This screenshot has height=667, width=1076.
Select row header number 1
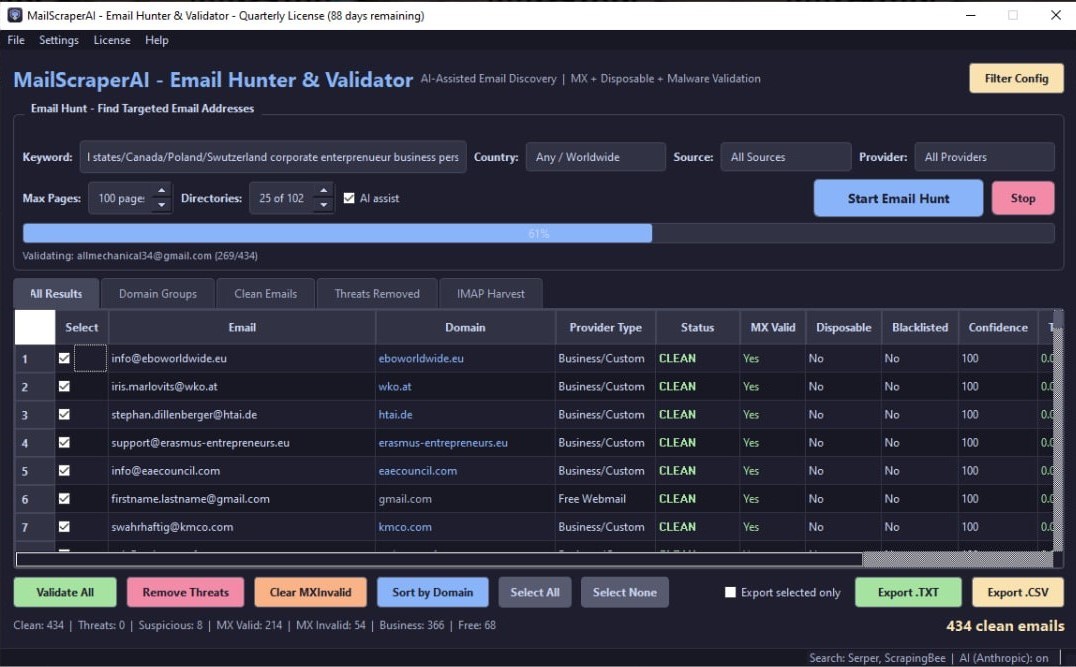(x=35, y=358)
